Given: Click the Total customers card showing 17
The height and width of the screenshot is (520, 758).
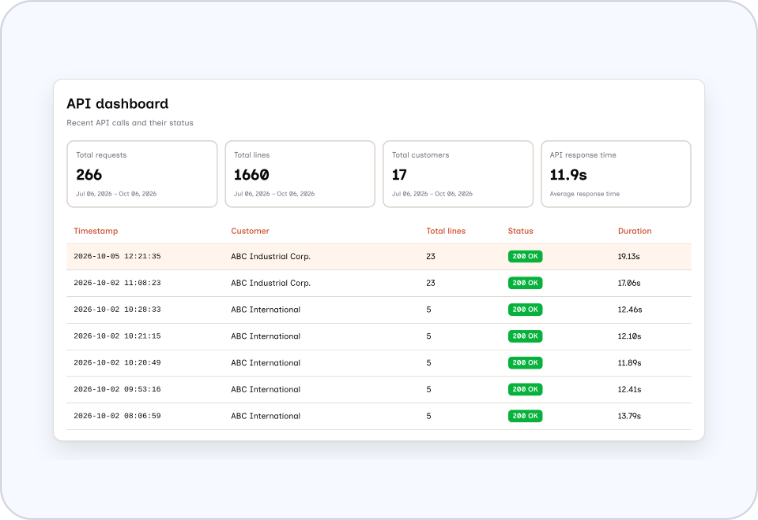Looking at the screenshot, I should (458, 174).
